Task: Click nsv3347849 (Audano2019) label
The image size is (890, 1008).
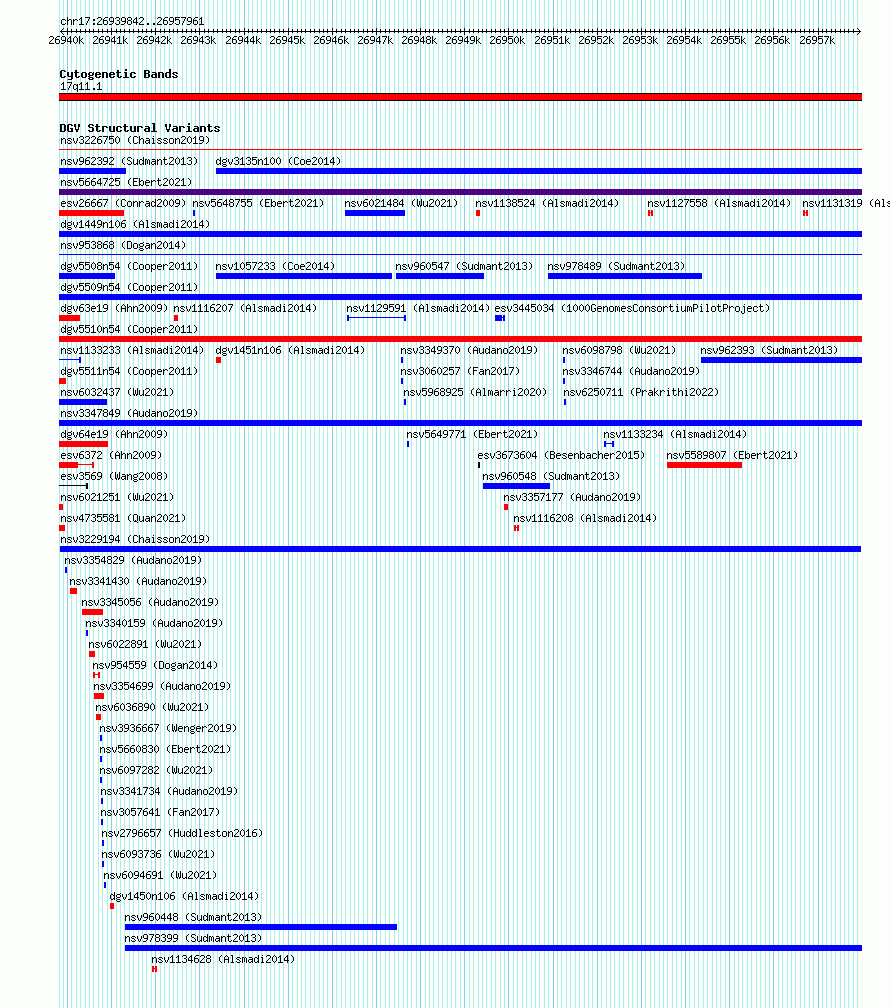Action: click(129, 413)
